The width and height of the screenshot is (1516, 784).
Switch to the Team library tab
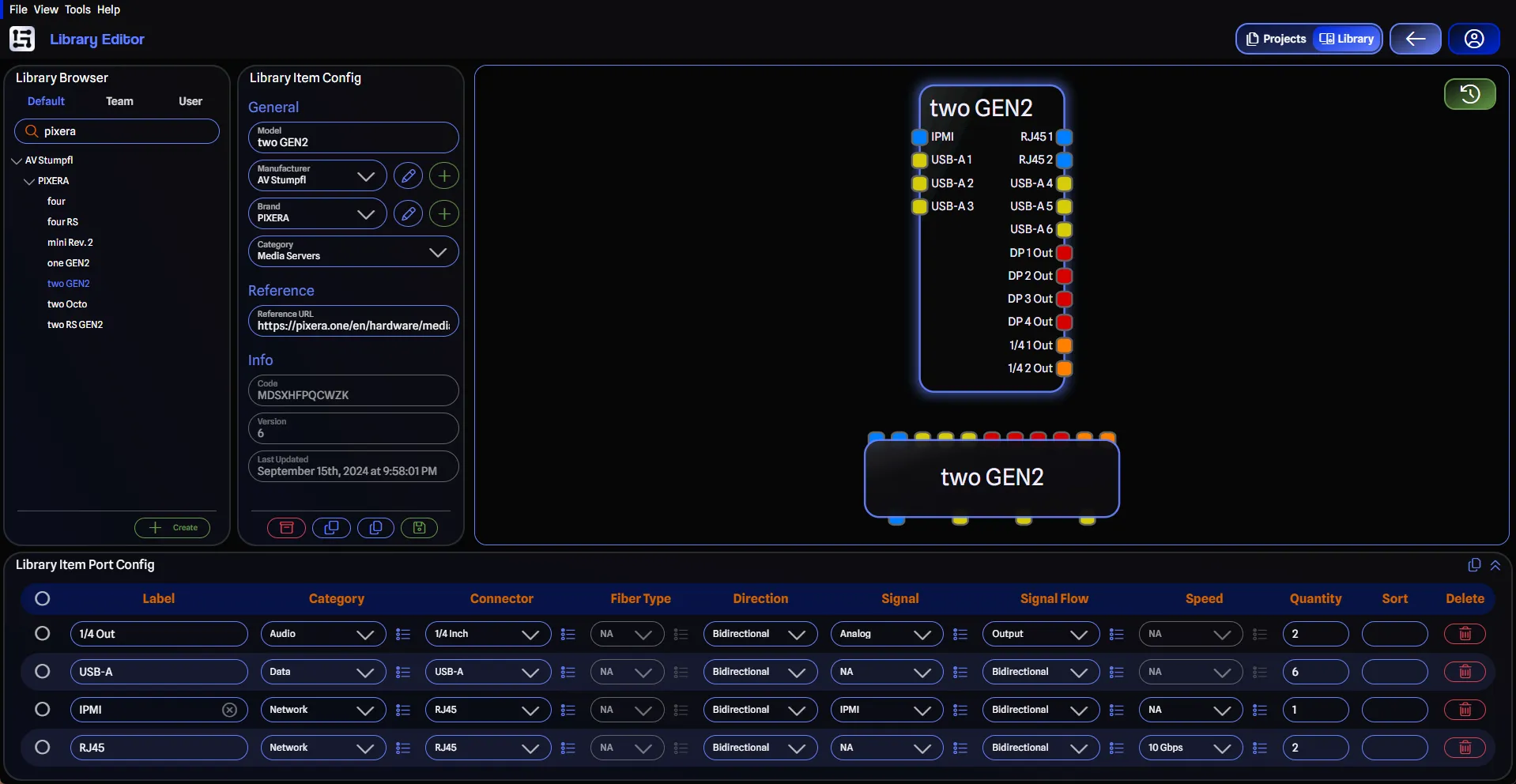pos(119,101)
